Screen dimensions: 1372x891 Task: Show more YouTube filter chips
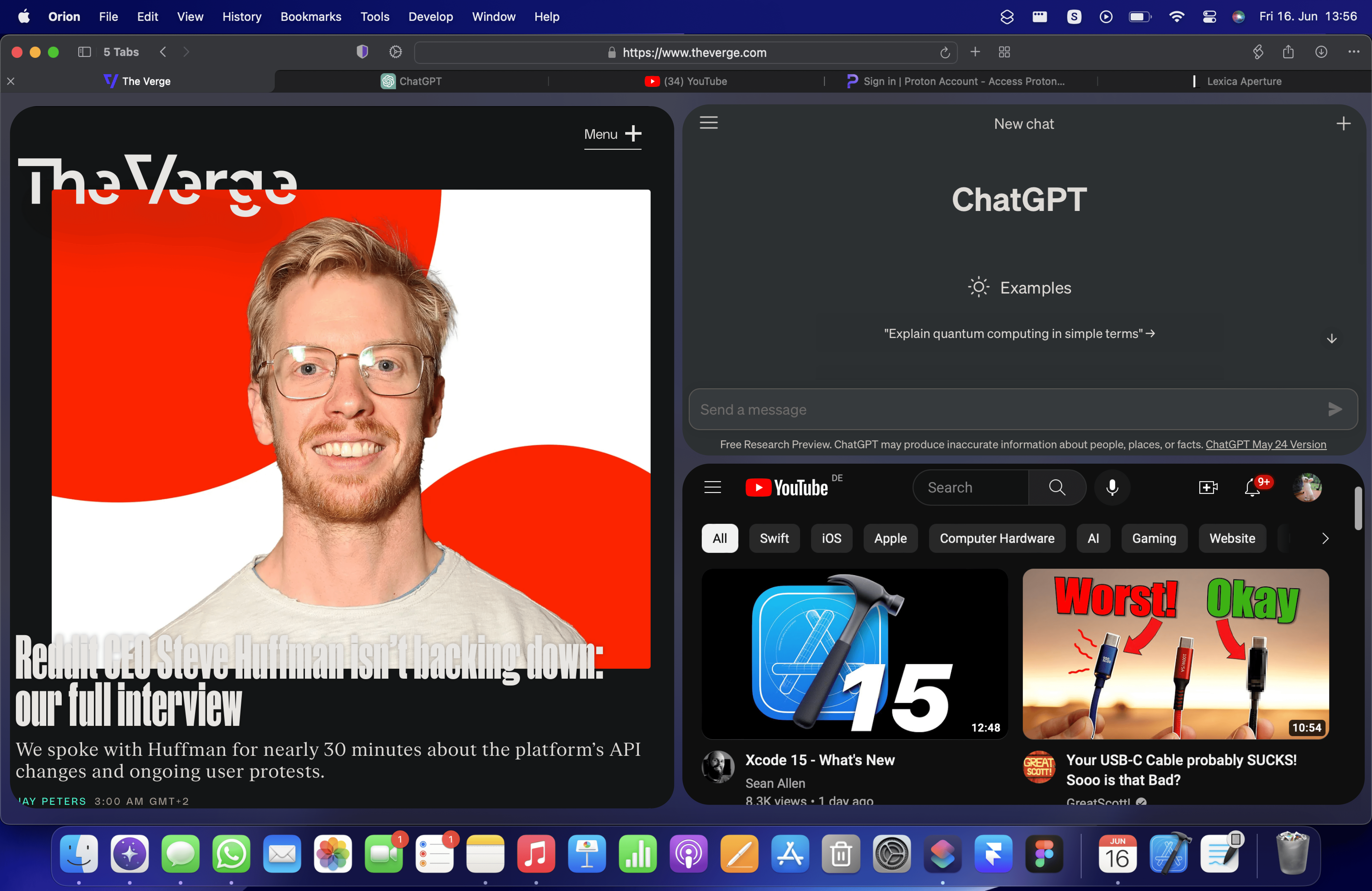point(1325,538)
